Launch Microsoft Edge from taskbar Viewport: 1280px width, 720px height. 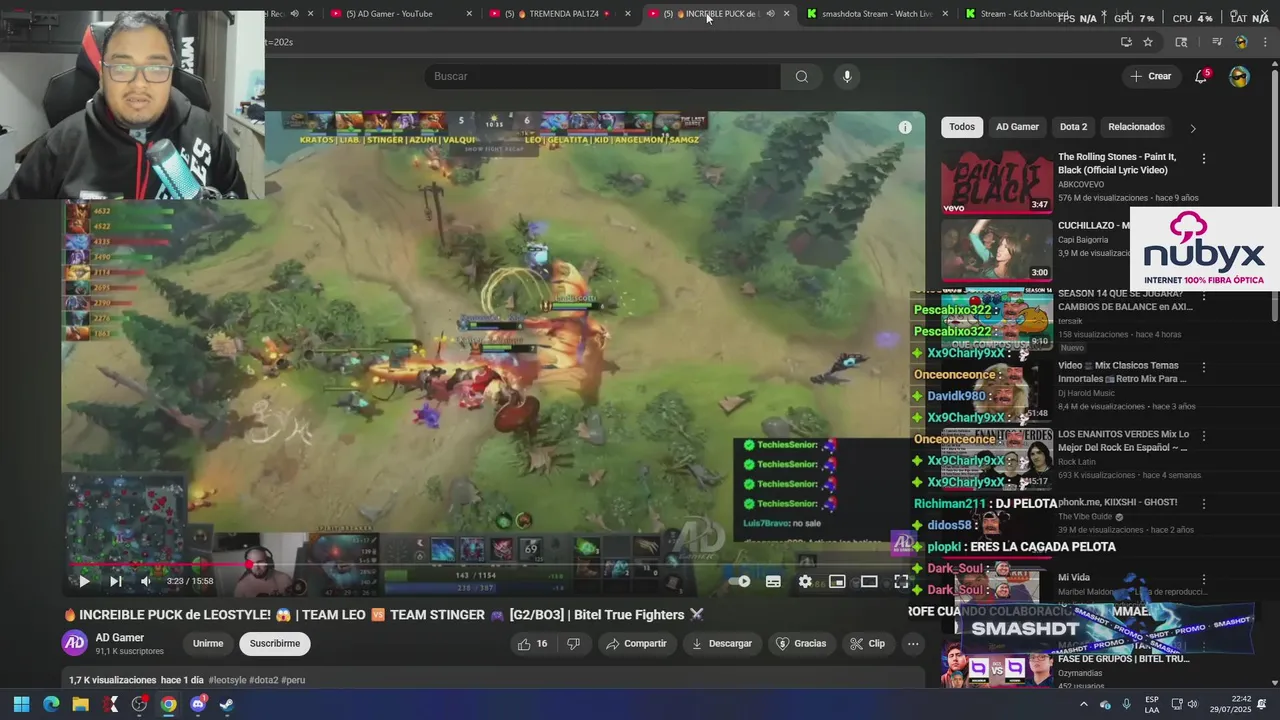click(x=51, y=704)
